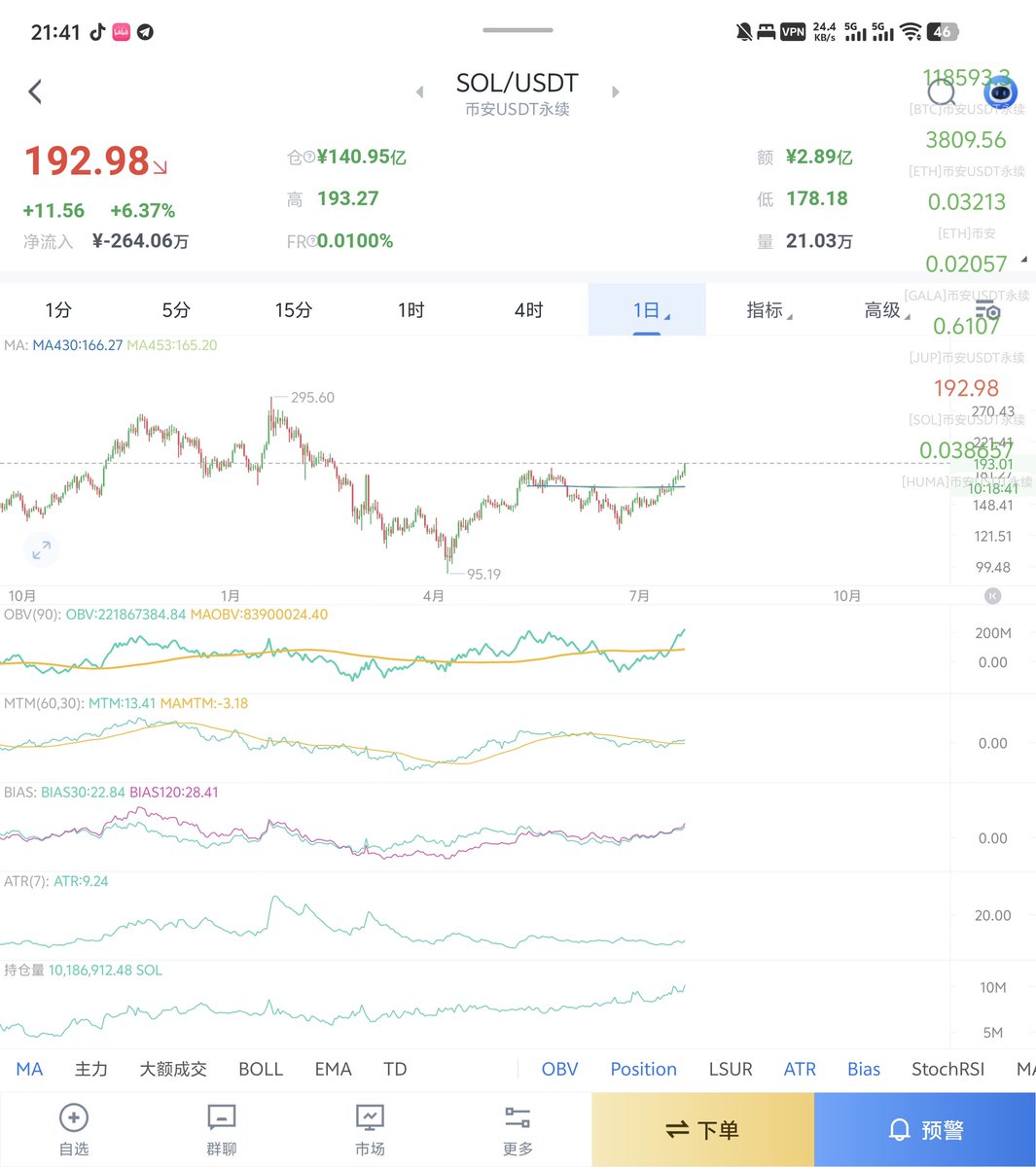Viewport: 1036px width, 1167px height.
Task: Tap the SOL/USDT pair title
Action: point(518,83)
